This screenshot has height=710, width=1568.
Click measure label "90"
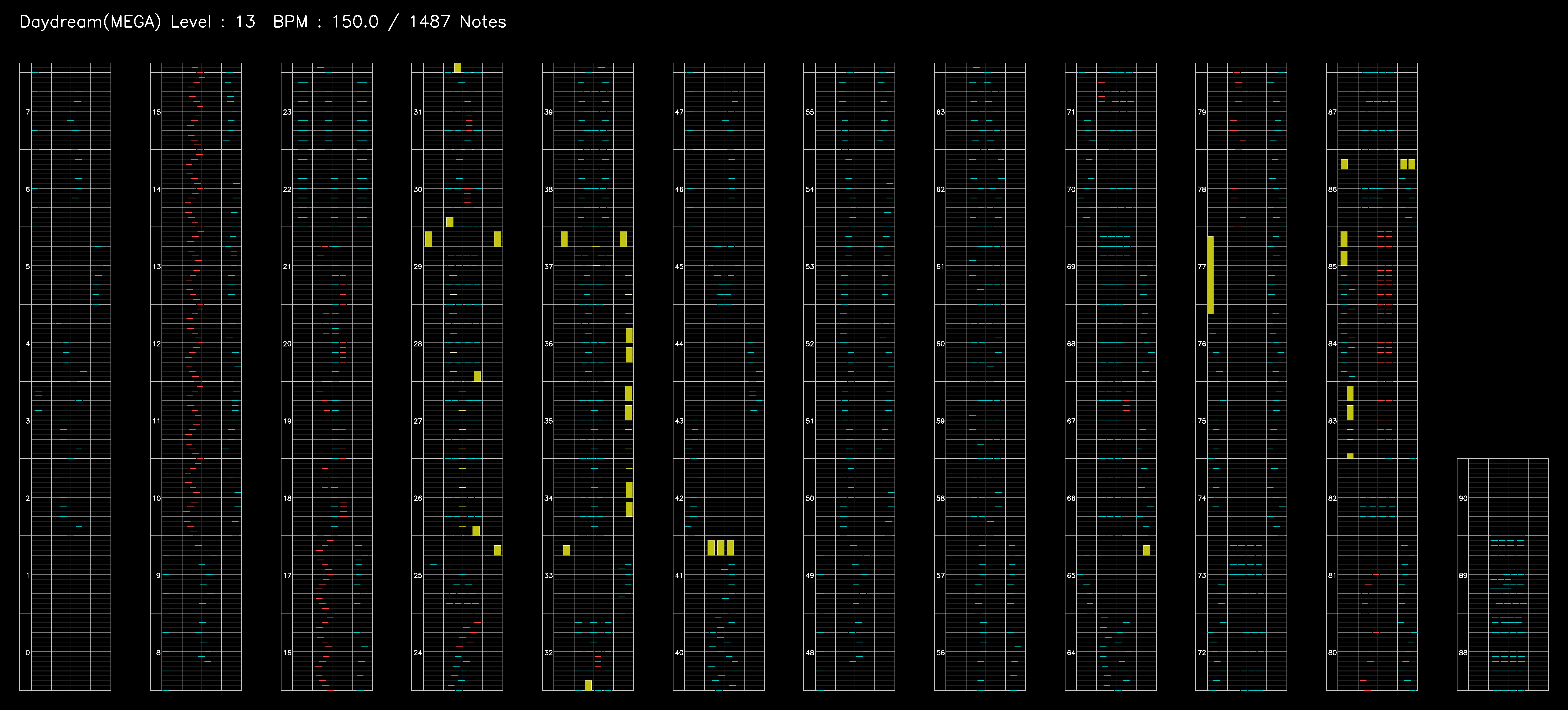click(1463, 498)
